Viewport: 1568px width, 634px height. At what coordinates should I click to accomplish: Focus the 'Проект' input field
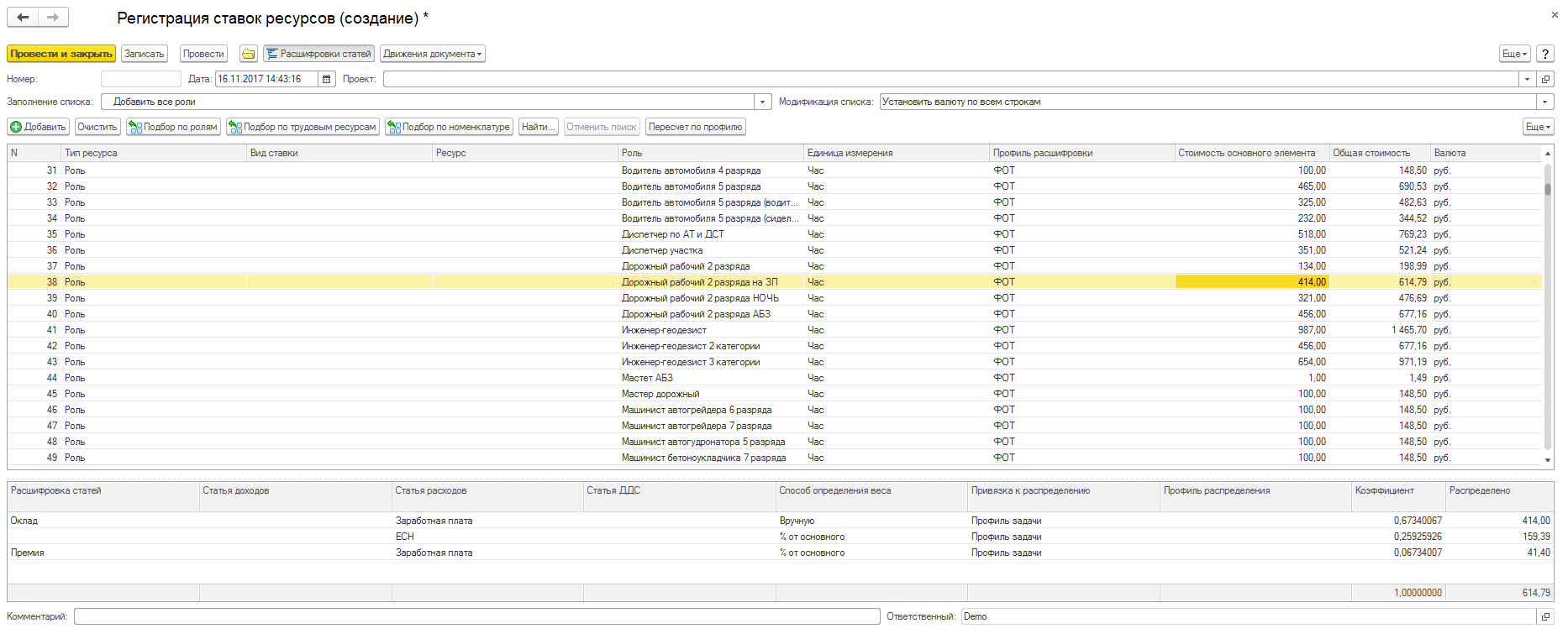(950, 79)
